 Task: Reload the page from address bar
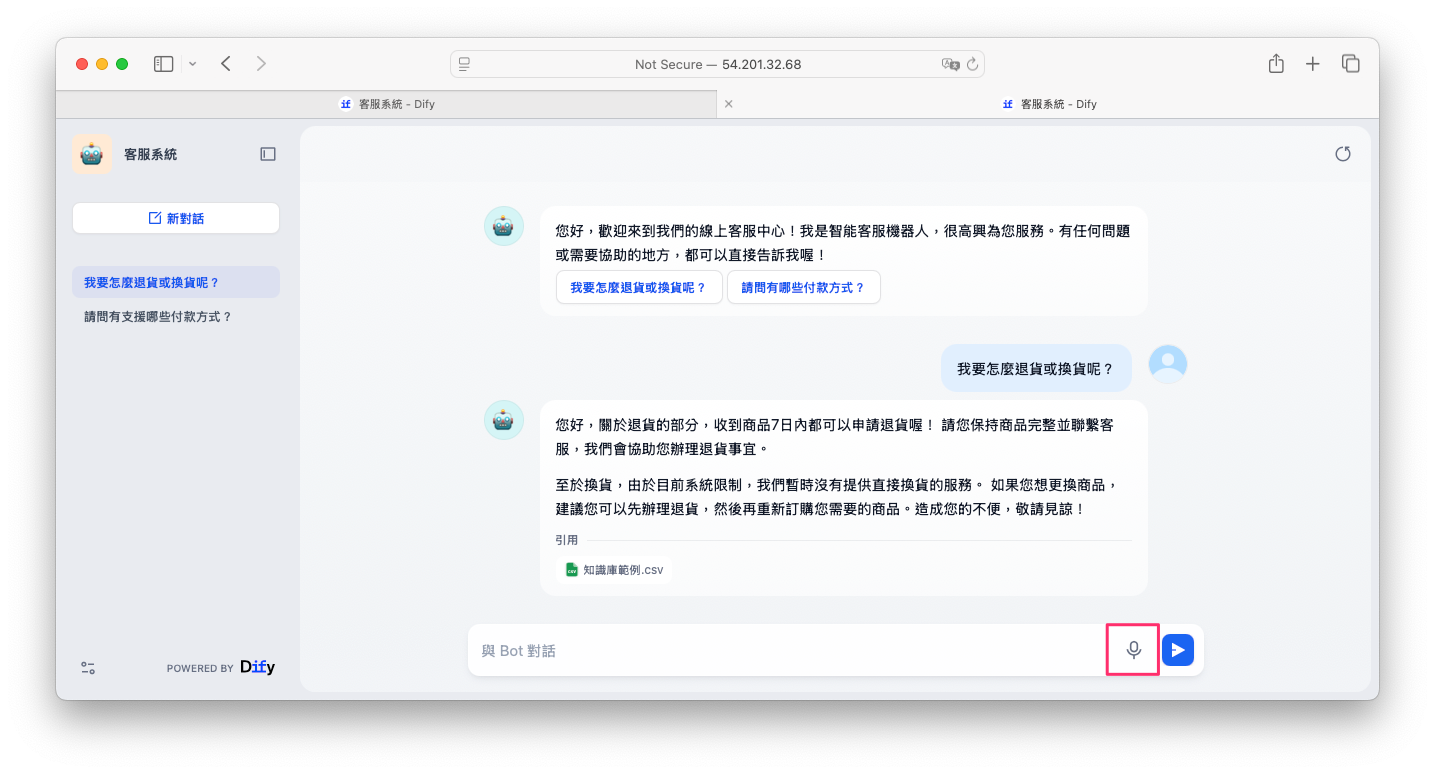click(971, 64)
